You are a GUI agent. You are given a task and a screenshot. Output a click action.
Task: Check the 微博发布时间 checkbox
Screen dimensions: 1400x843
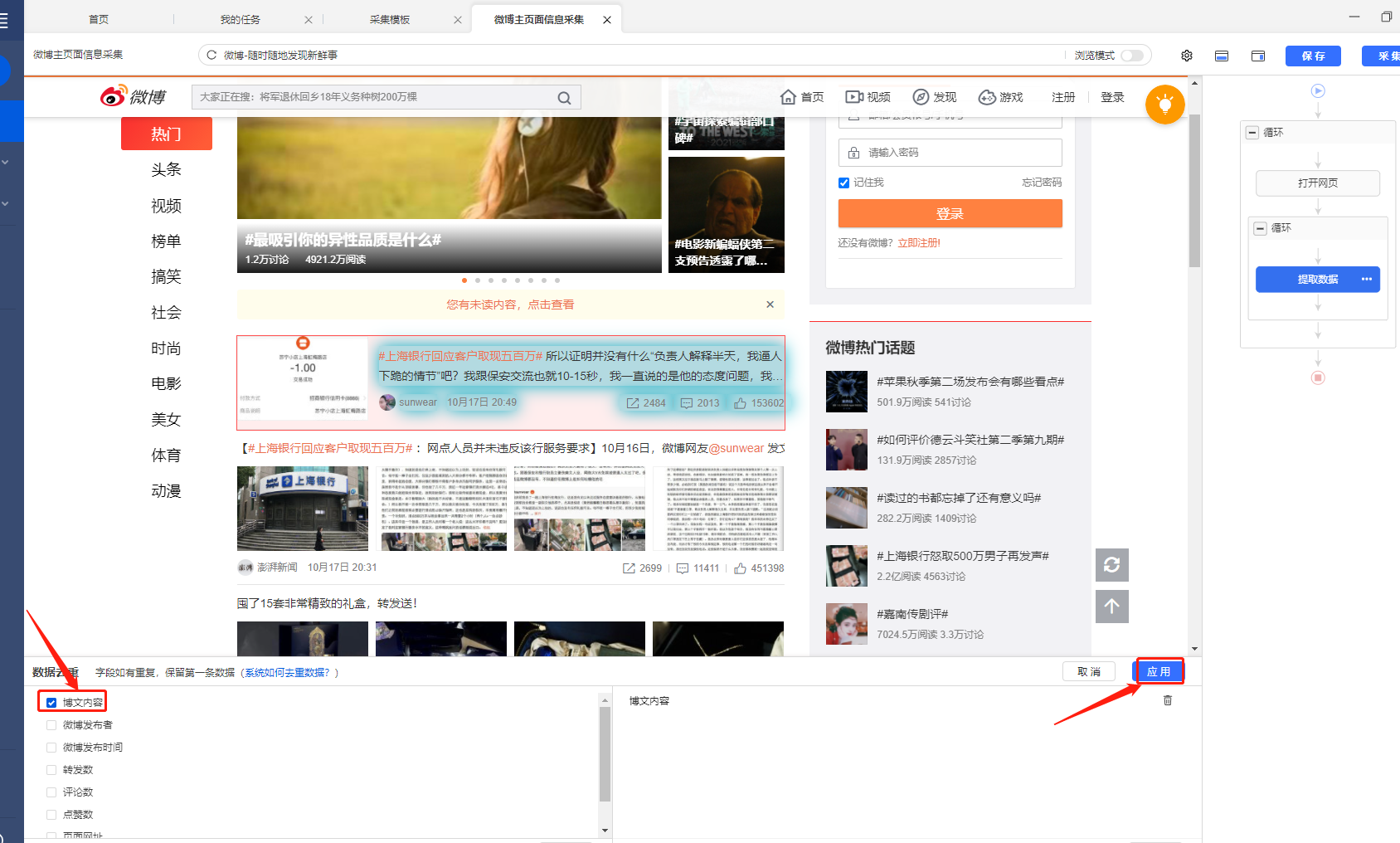[51, 748]
